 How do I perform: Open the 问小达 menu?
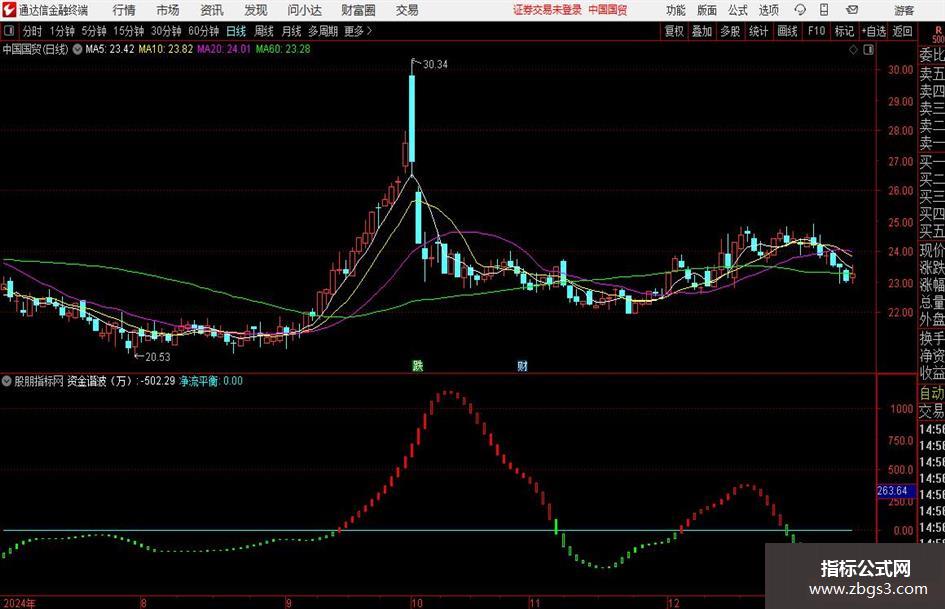point(304,10)
